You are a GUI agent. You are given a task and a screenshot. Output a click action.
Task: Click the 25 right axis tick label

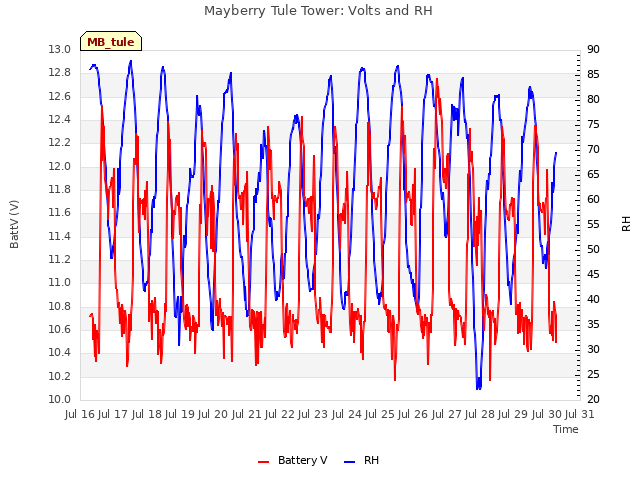pyautogui.click(x=593, y=374)
